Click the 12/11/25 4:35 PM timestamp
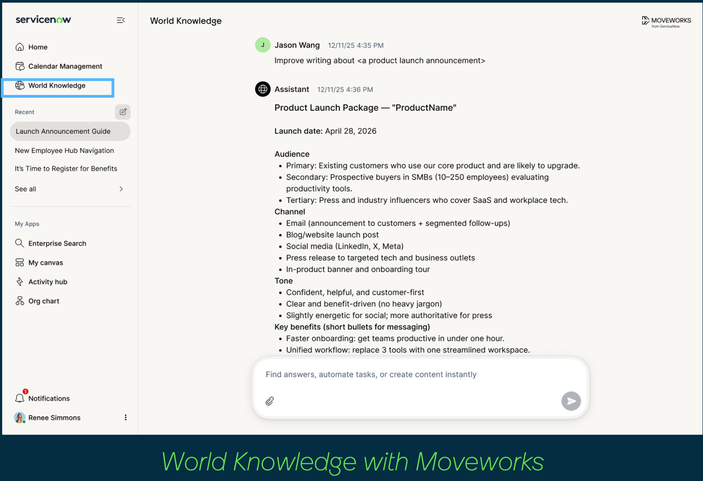703x481 pixels. pos(356,46)
